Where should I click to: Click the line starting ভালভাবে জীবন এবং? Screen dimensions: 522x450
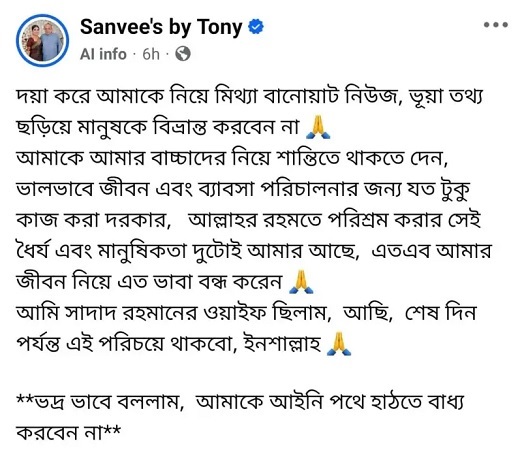(x=243, y=189)
